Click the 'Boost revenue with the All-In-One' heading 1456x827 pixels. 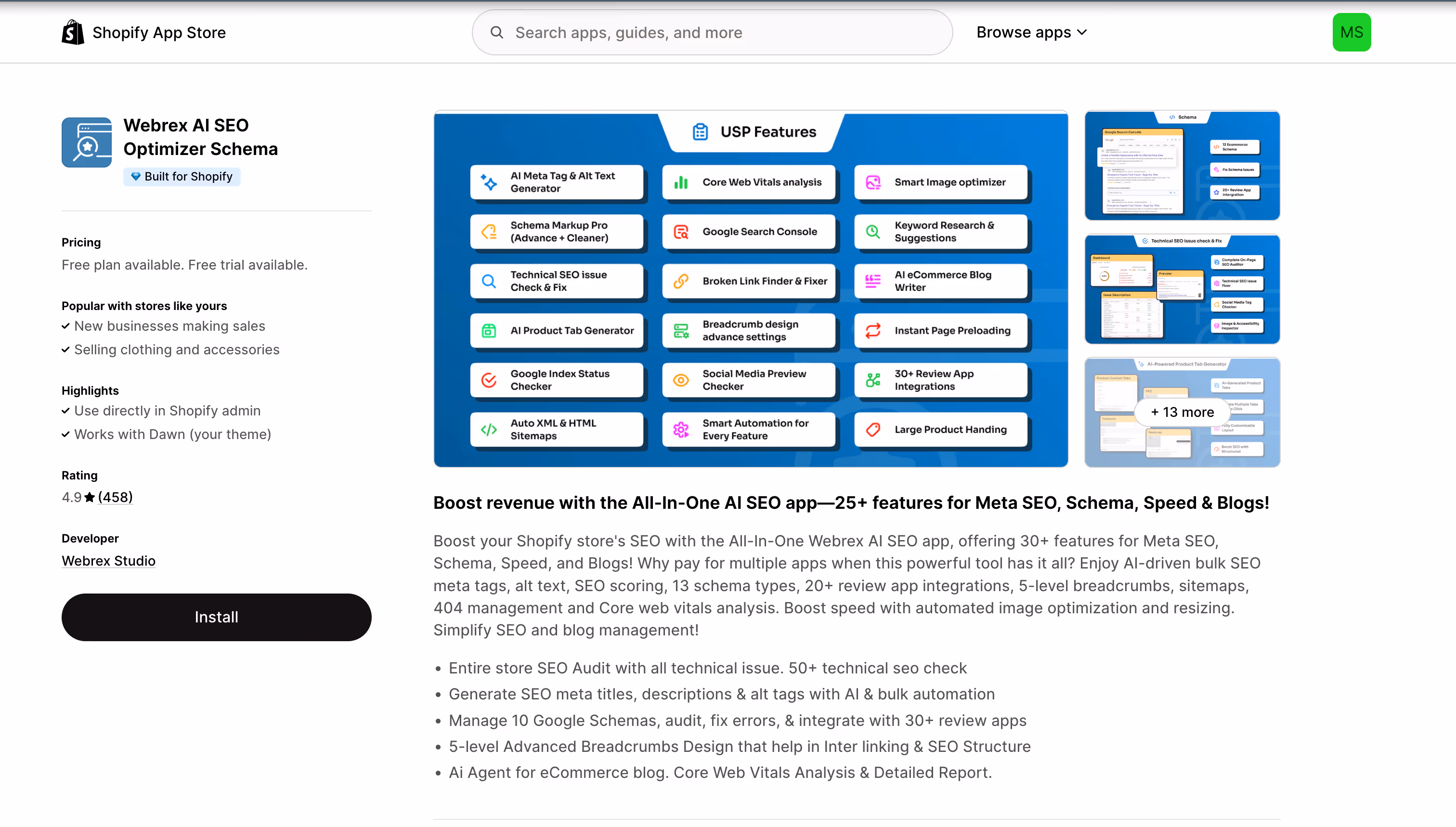851,503
